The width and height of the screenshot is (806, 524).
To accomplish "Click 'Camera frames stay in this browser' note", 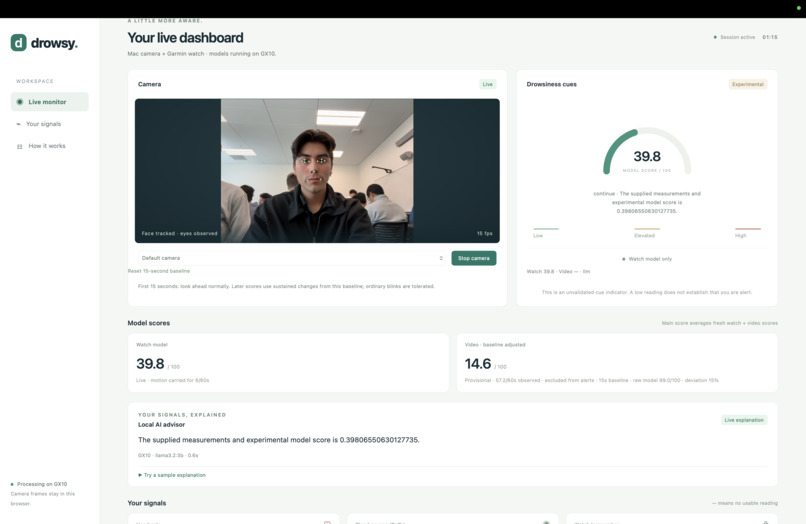I will pos(43,499).
